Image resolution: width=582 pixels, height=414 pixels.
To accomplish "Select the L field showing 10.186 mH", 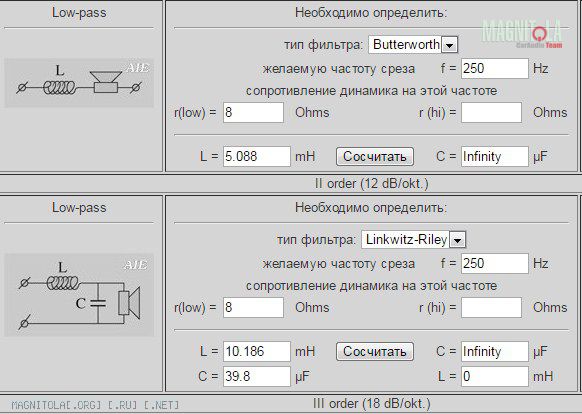I will (x=257, y=351).
